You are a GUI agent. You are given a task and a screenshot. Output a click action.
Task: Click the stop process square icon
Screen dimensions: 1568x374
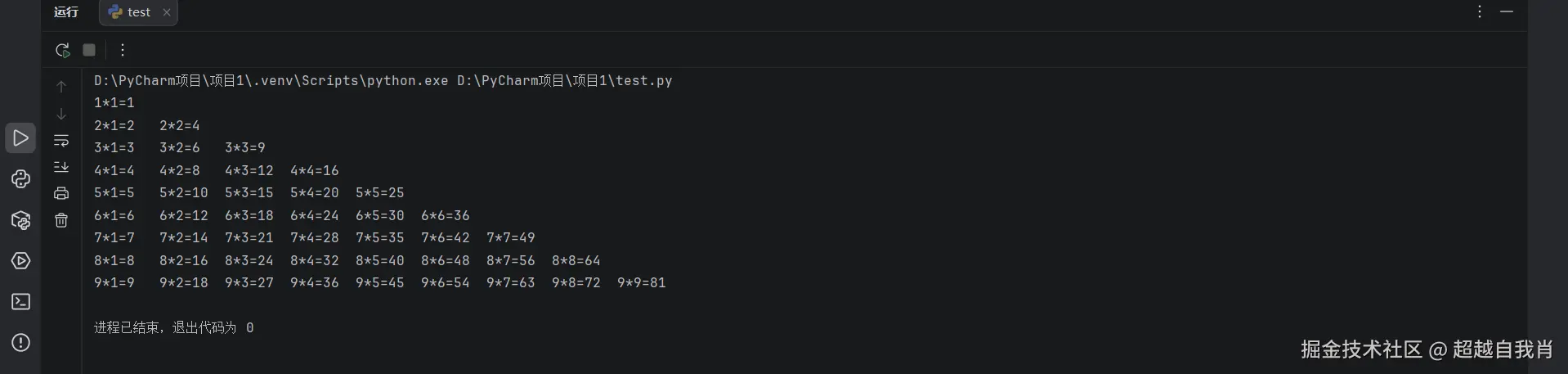point(89,50)
